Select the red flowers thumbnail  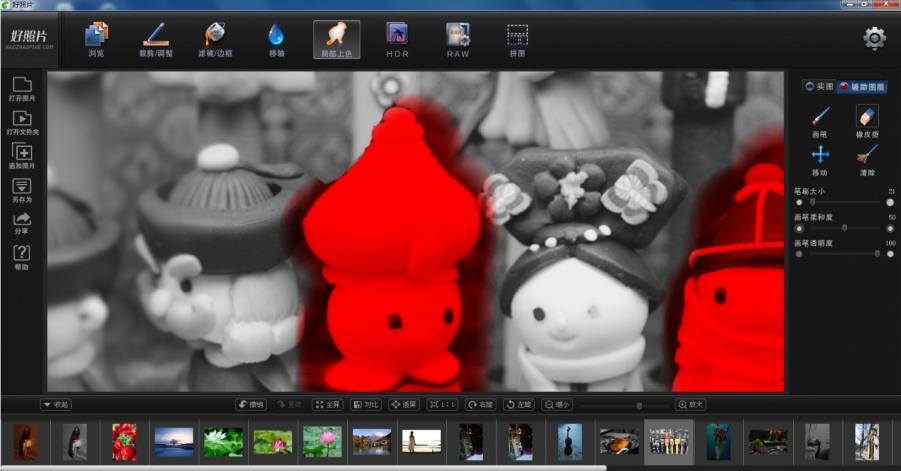pos(124,441)
